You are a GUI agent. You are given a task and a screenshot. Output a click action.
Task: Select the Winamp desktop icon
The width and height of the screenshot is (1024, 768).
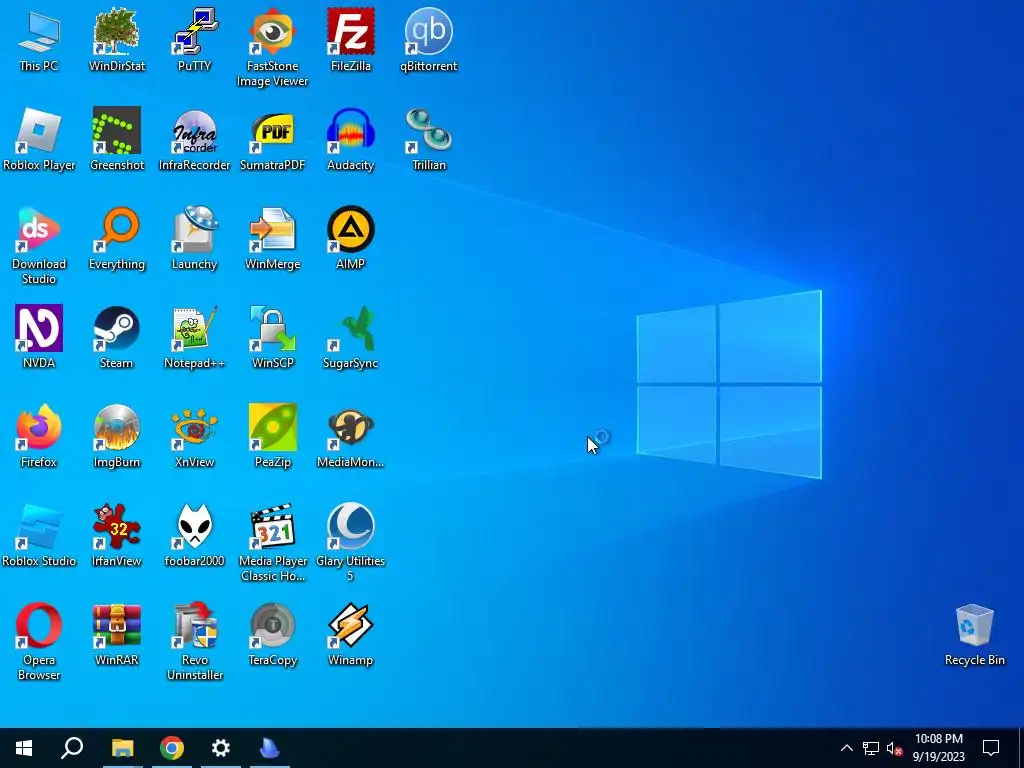[x=351, y=634]
